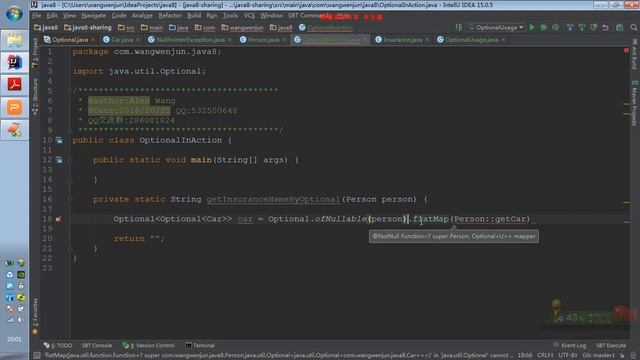The width and height of the screenshot is (640, 360).
Task: Close the Person.java tab
Action: click(x=284, y=40)
